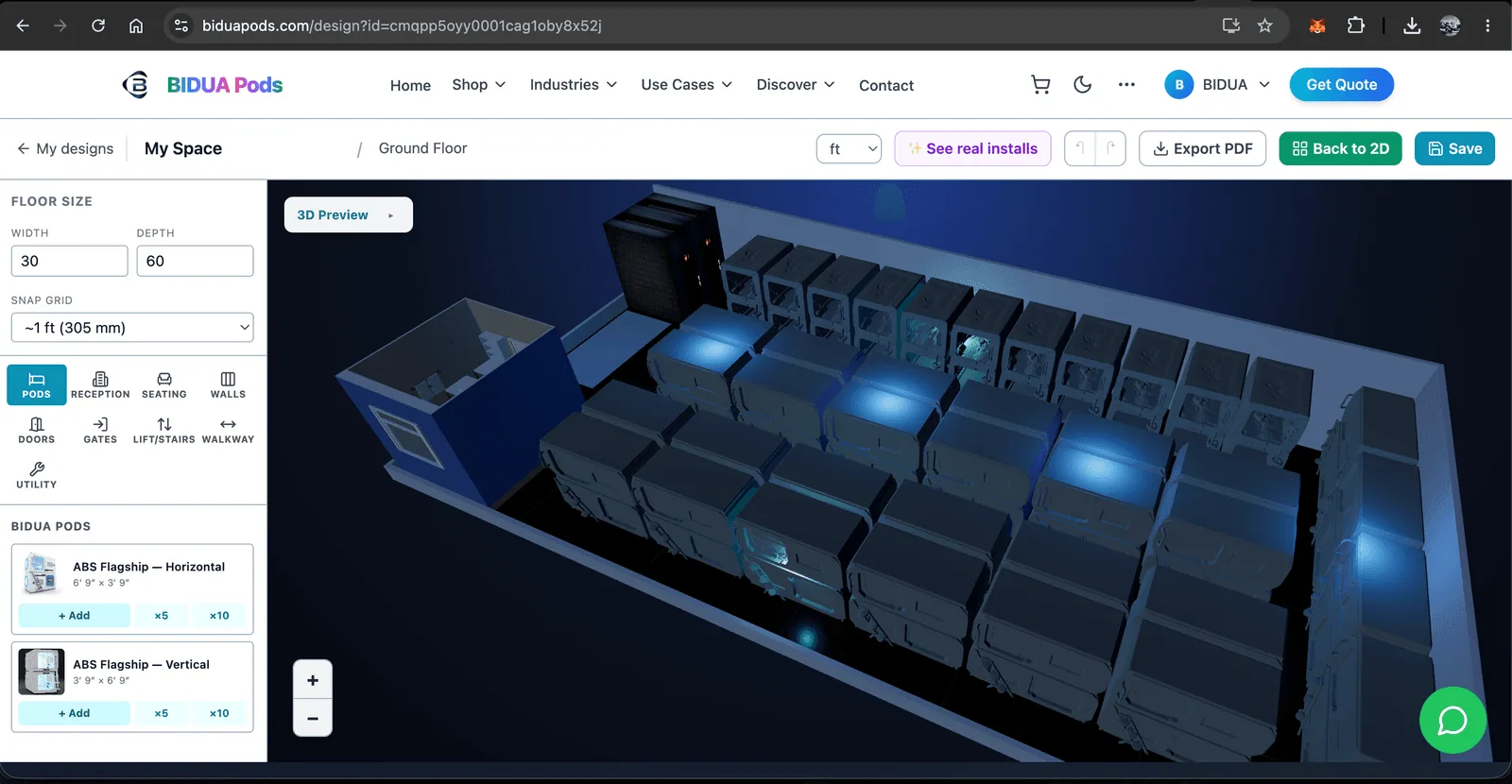Select the Reception category icon

click(x=100, y=384)
